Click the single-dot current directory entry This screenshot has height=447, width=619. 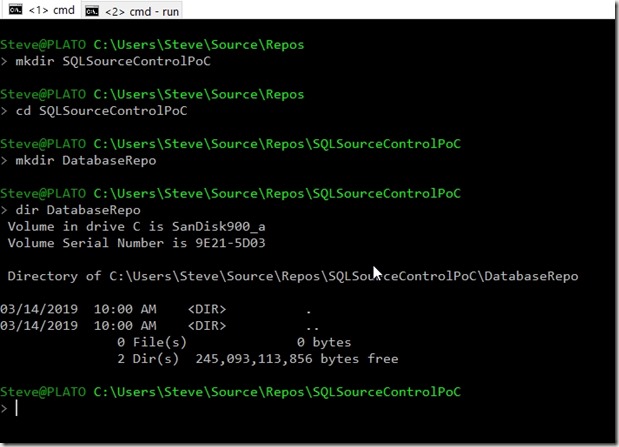(308, 308)
